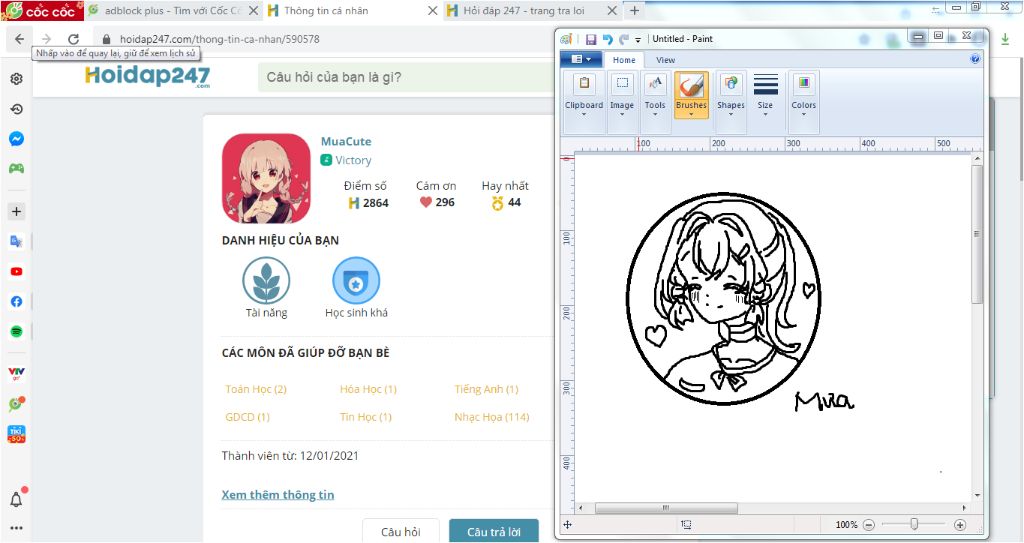Click the MuaCute profile avatar image
Image resolution: width=1024 pixels, height=543 pixels.
tap(266, 178)
